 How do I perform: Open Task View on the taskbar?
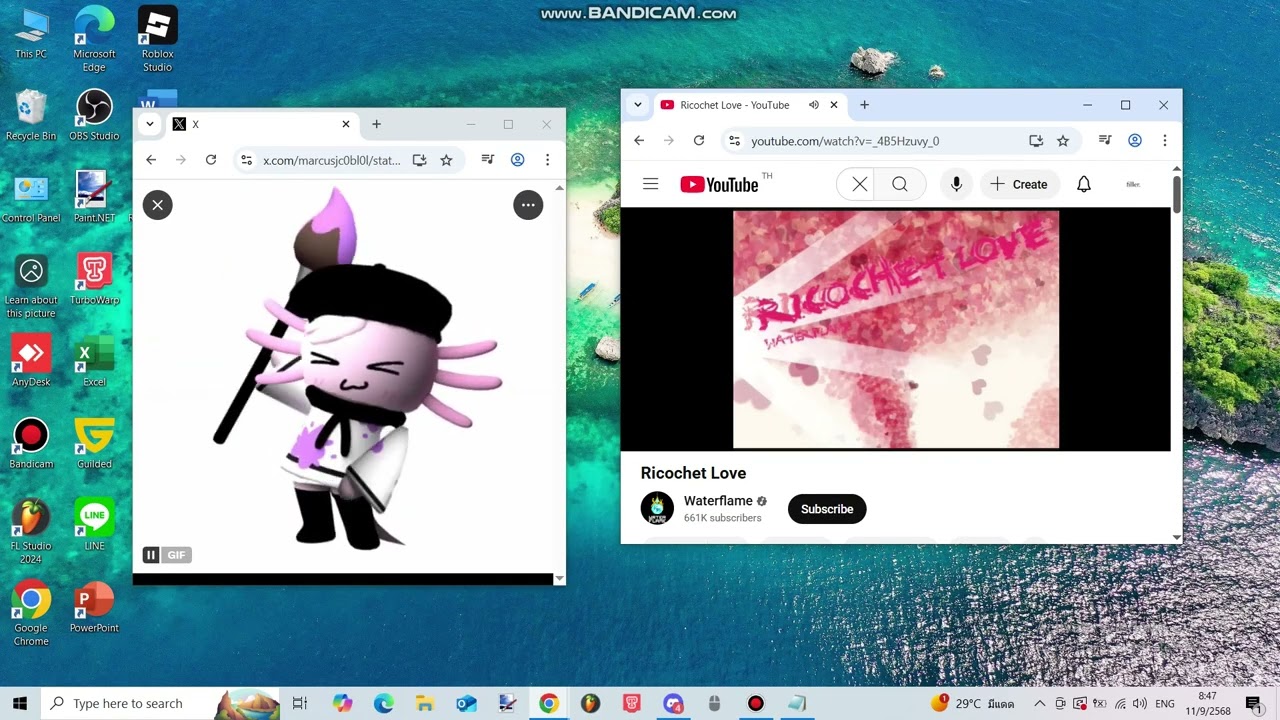click(300, 703)
